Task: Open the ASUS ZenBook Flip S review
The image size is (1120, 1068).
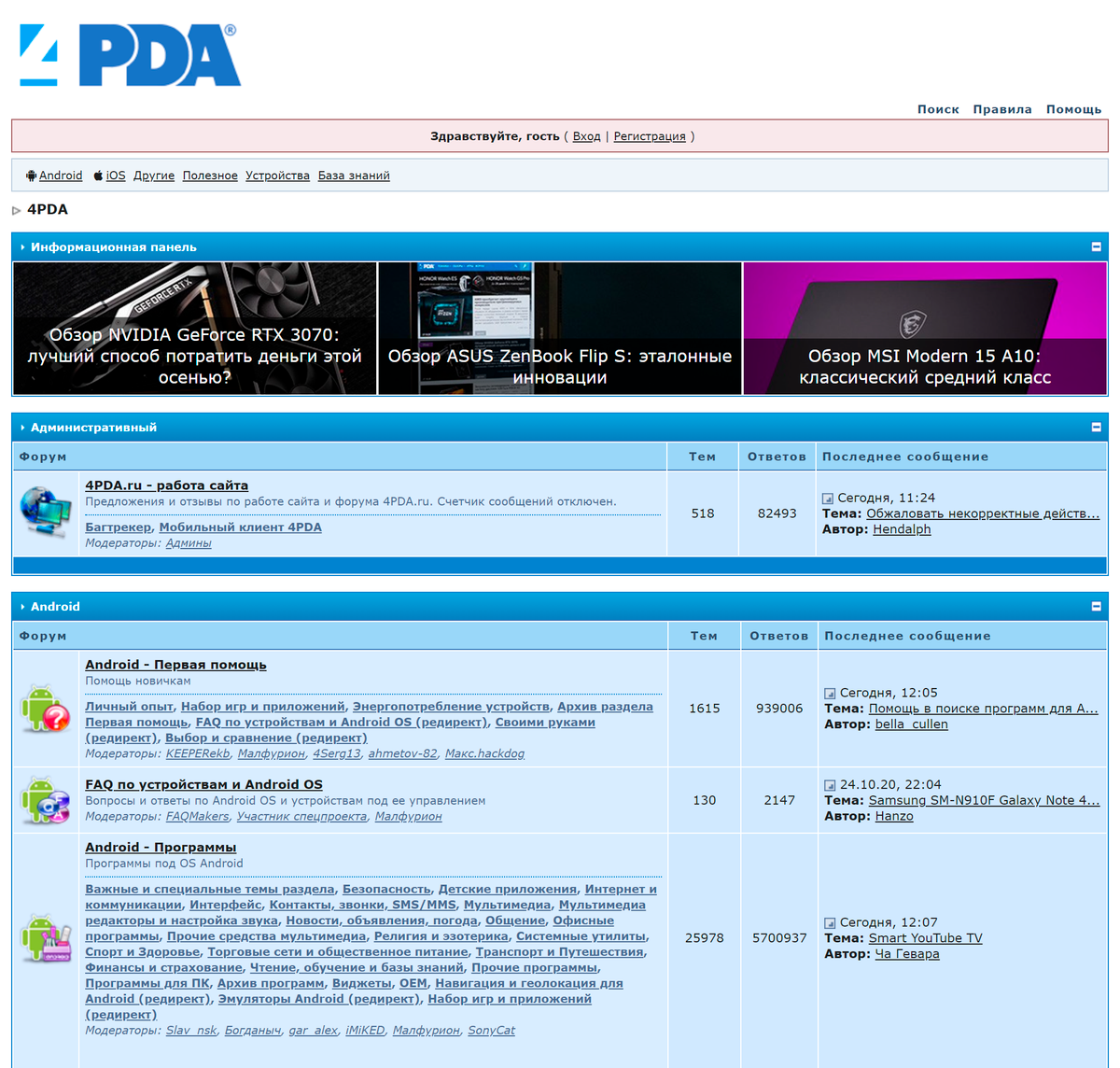Action: point(560,329)
